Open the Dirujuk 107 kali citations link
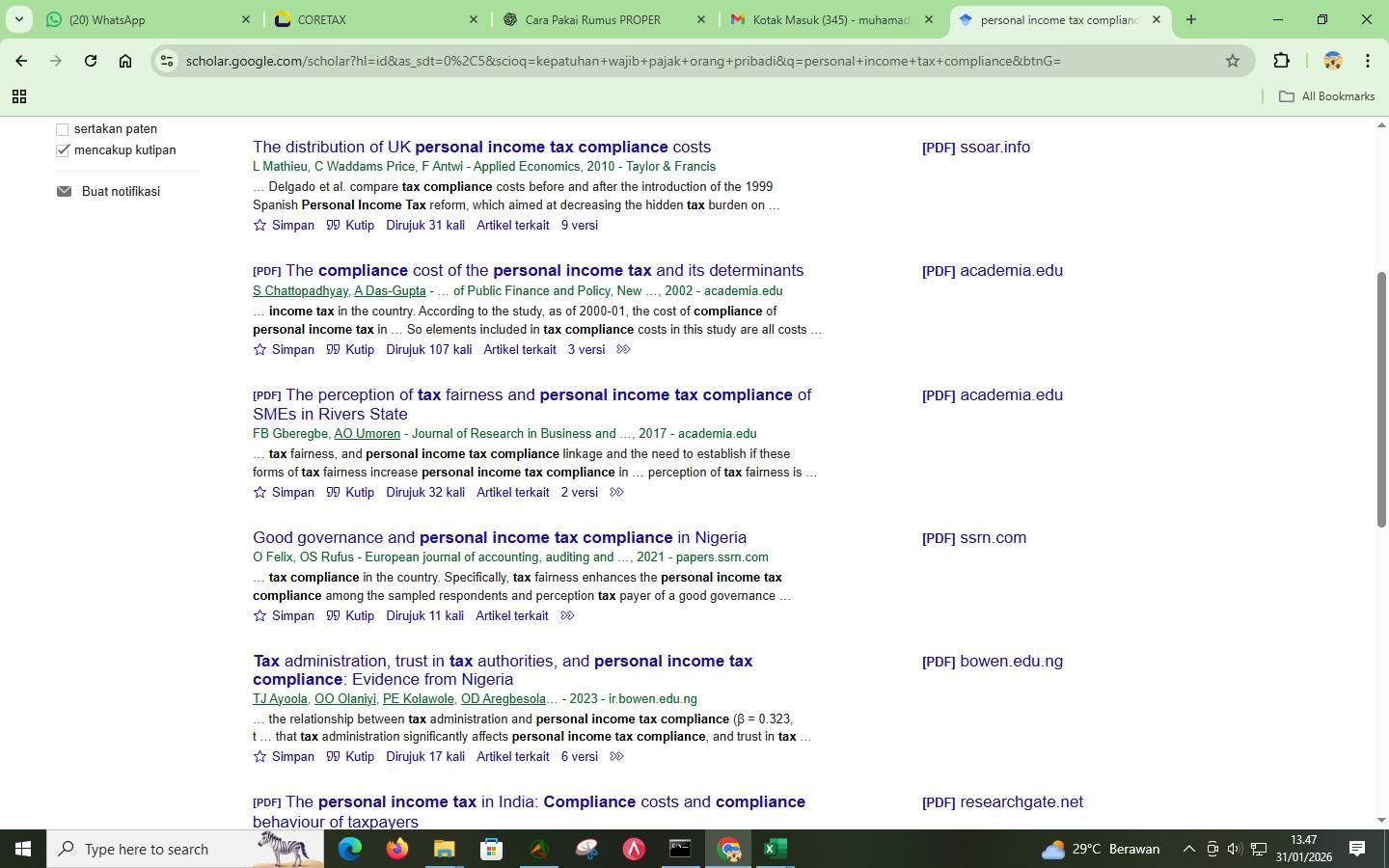The height and width of the screenshot is (868, 1389). coord(428,349)
